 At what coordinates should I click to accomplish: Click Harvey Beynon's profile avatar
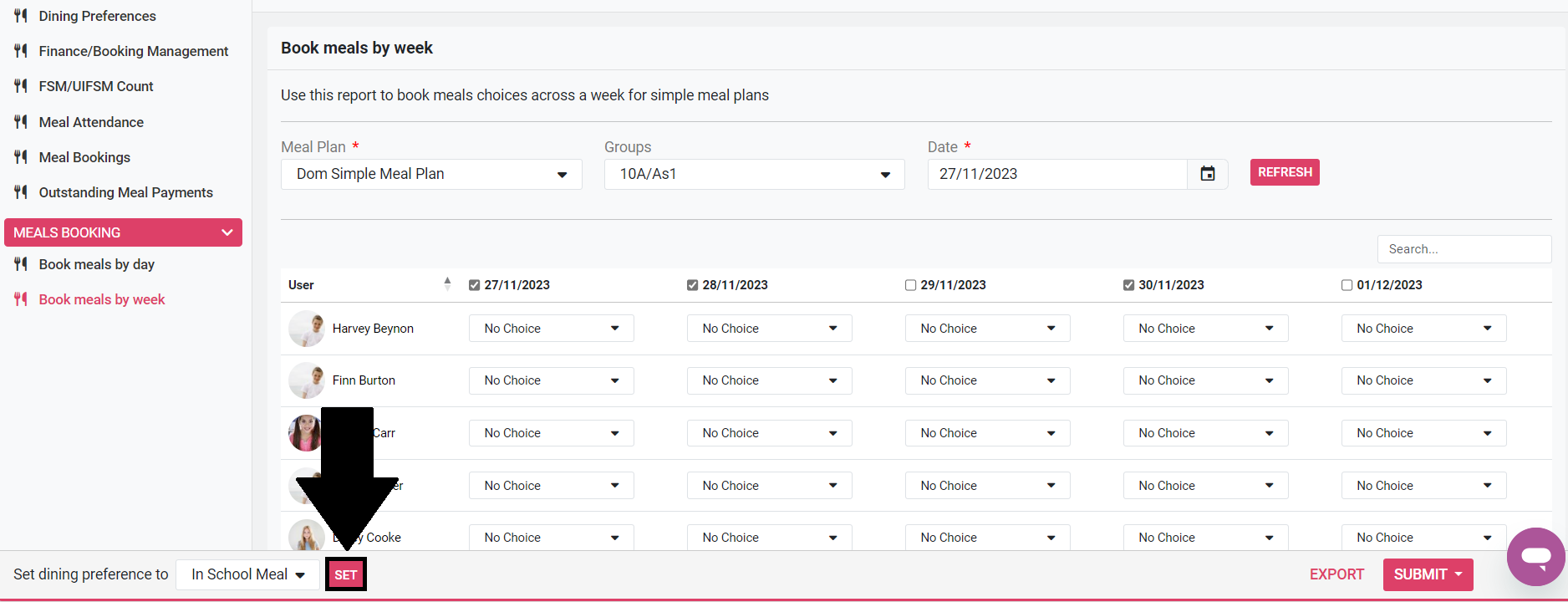point(306,329)
